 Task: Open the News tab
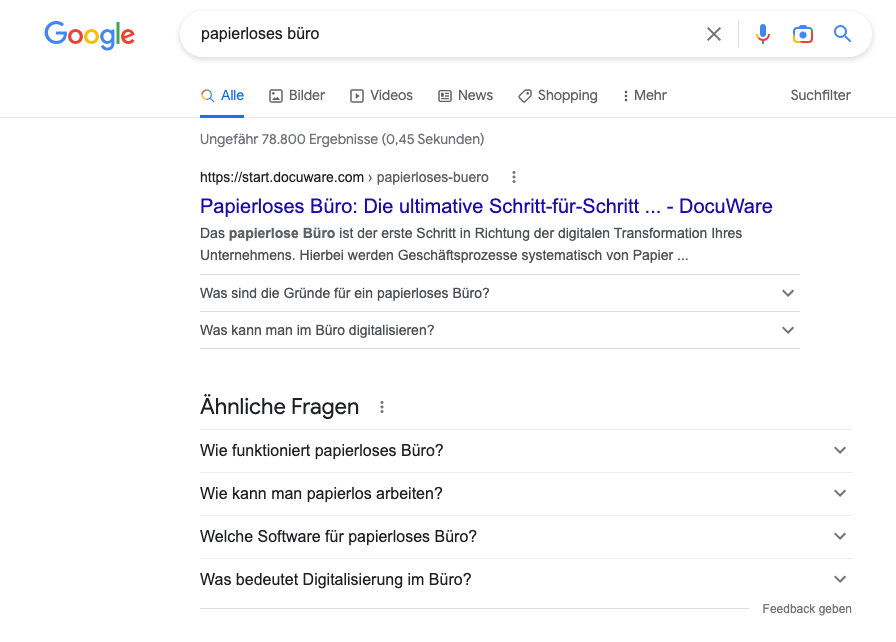tap(466, 95)
